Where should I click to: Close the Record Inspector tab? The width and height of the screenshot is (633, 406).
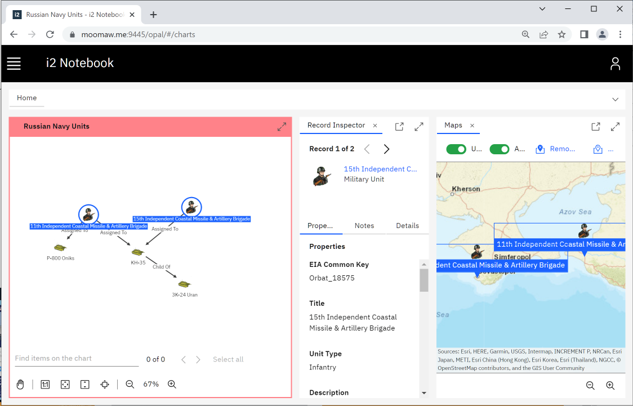click(375, 126)
